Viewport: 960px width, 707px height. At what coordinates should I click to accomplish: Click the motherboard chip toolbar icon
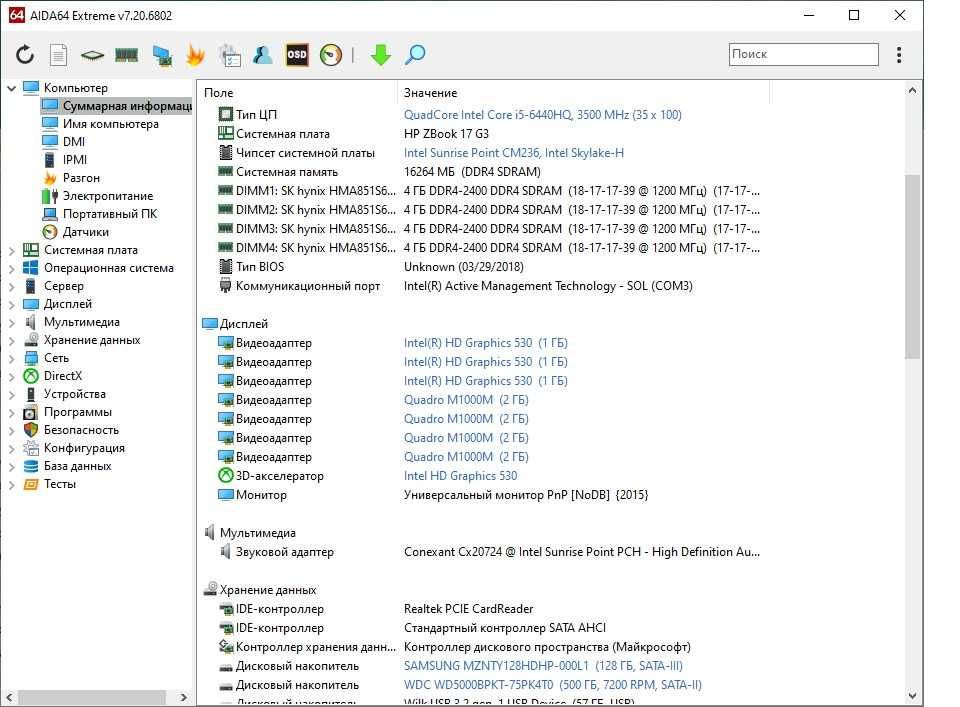click(92, 55)
